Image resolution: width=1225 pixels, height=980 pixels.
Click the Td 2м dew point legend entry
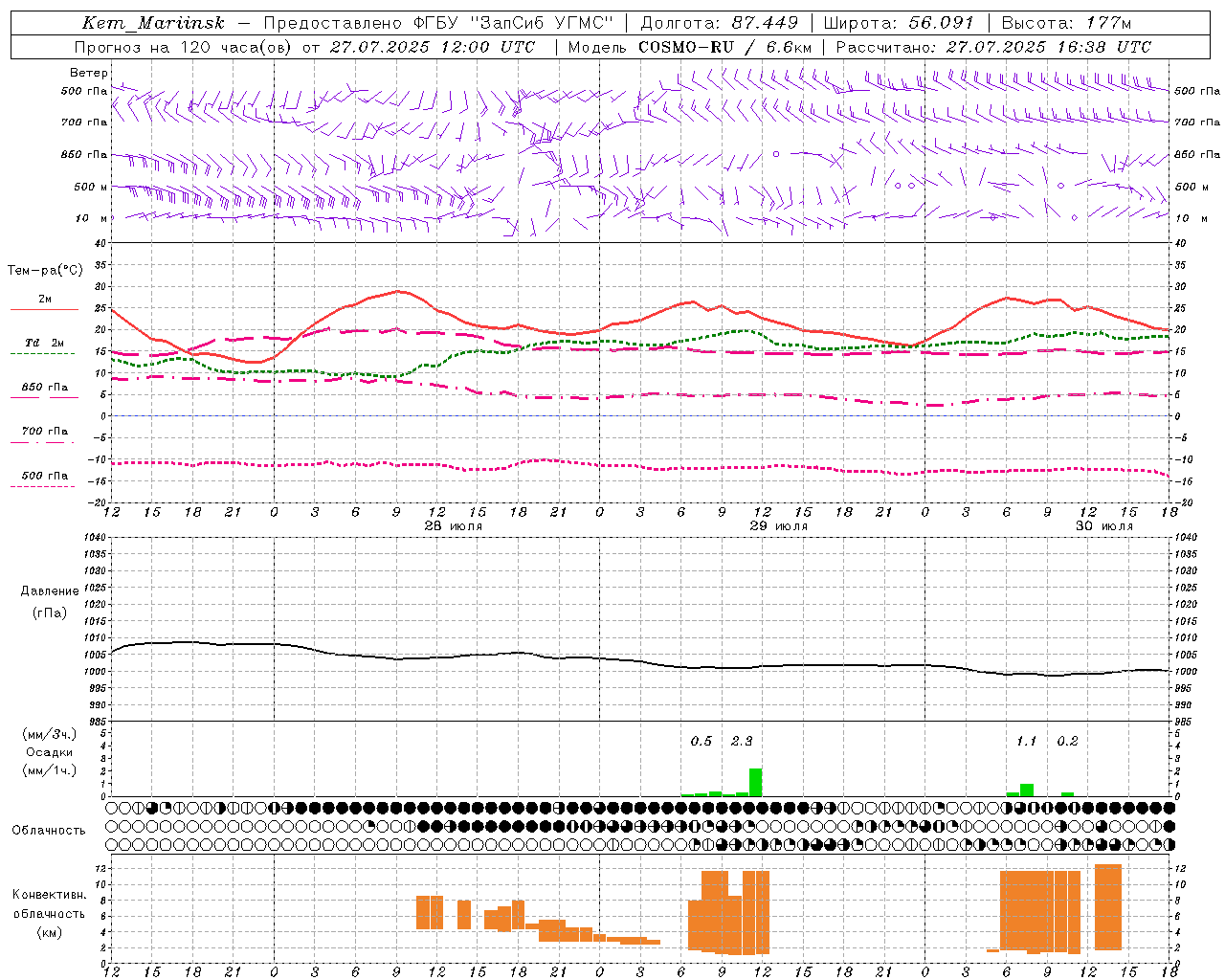coord(44,343)
